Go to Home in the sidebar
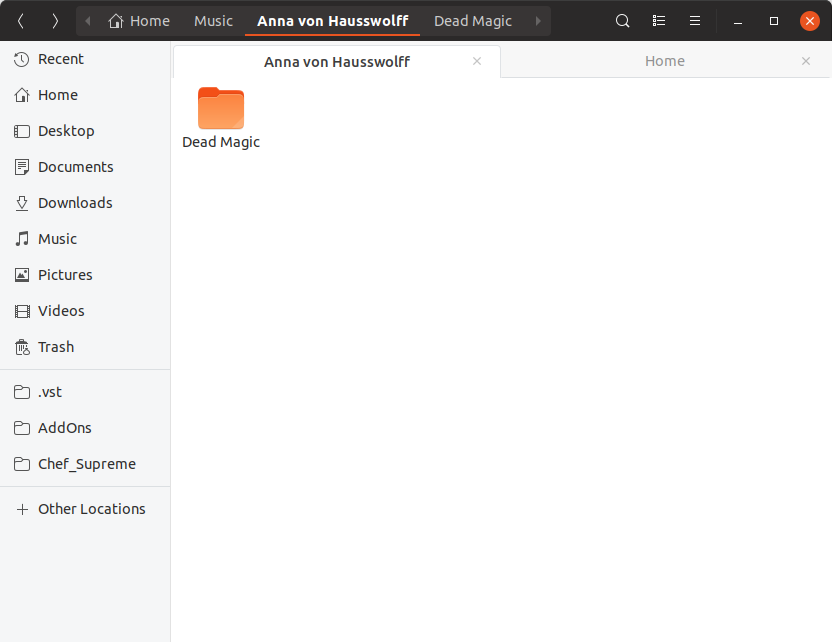The image size is (832, 642). pos(85,95)
